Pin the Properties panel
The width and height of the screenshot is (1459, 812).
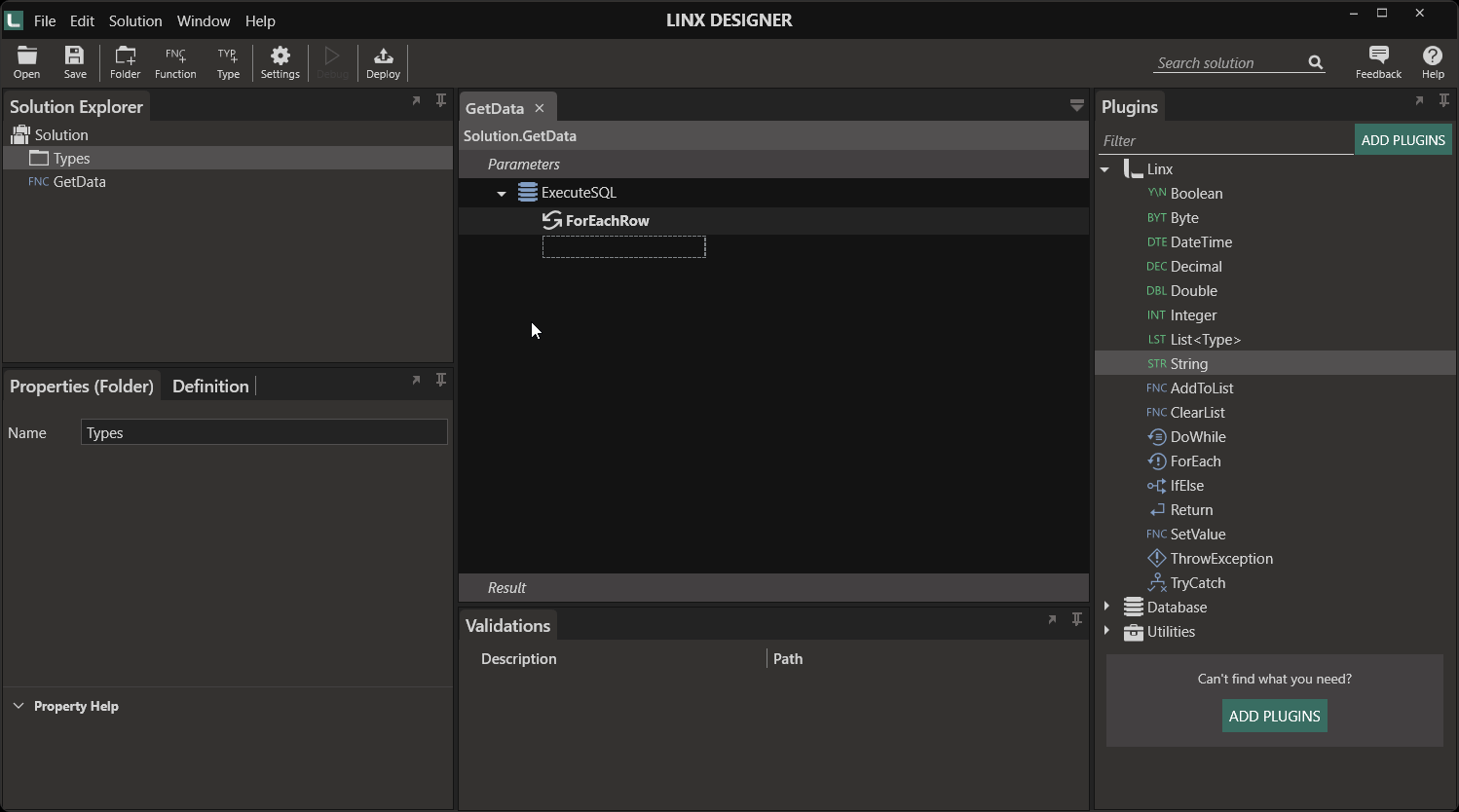point(441,380)
